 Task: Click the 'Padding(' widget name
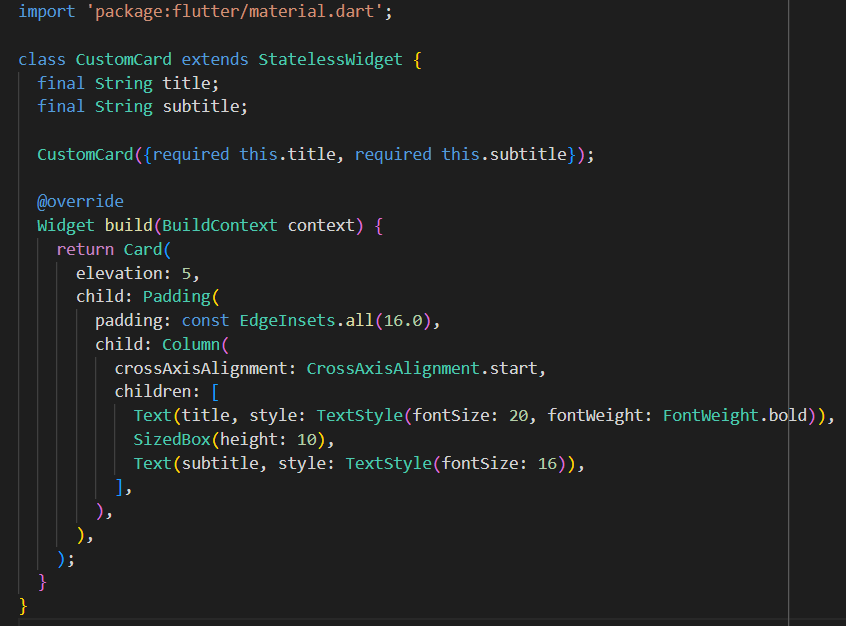(181, 296)
